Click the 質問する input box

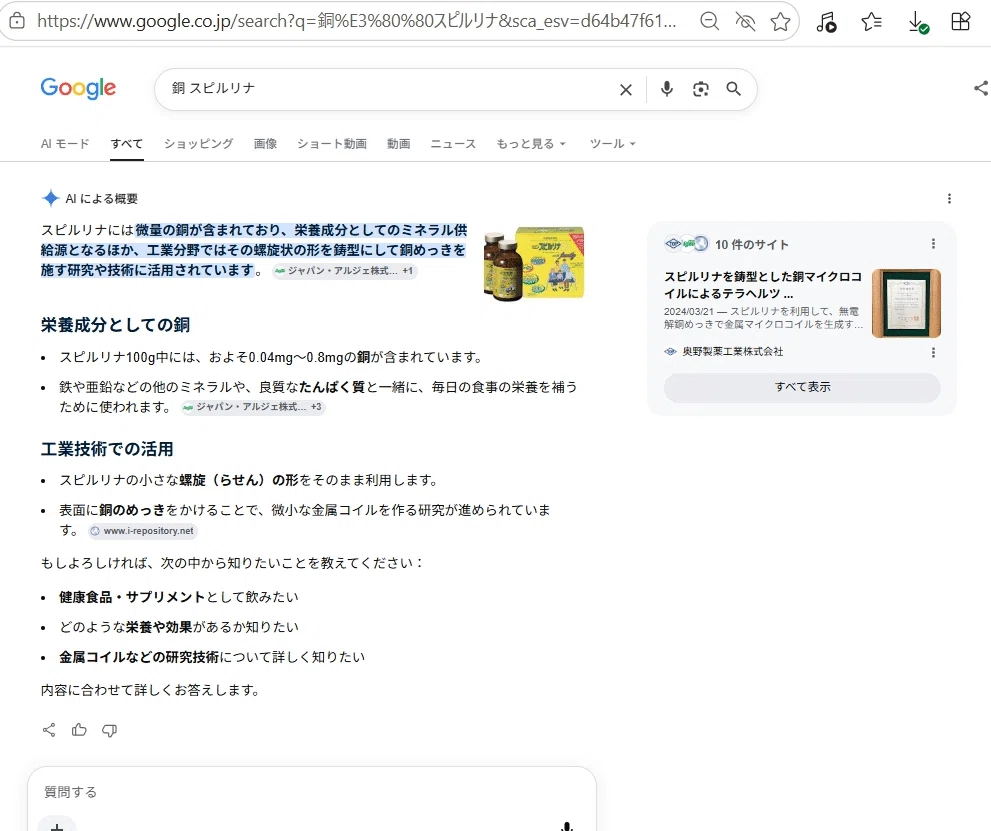[312, 792]
